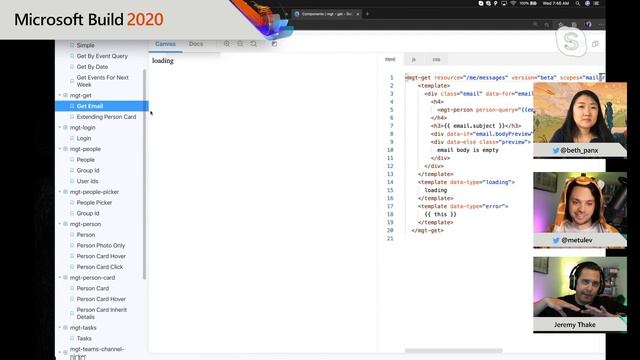Open the Person Photo Only story

101,245
